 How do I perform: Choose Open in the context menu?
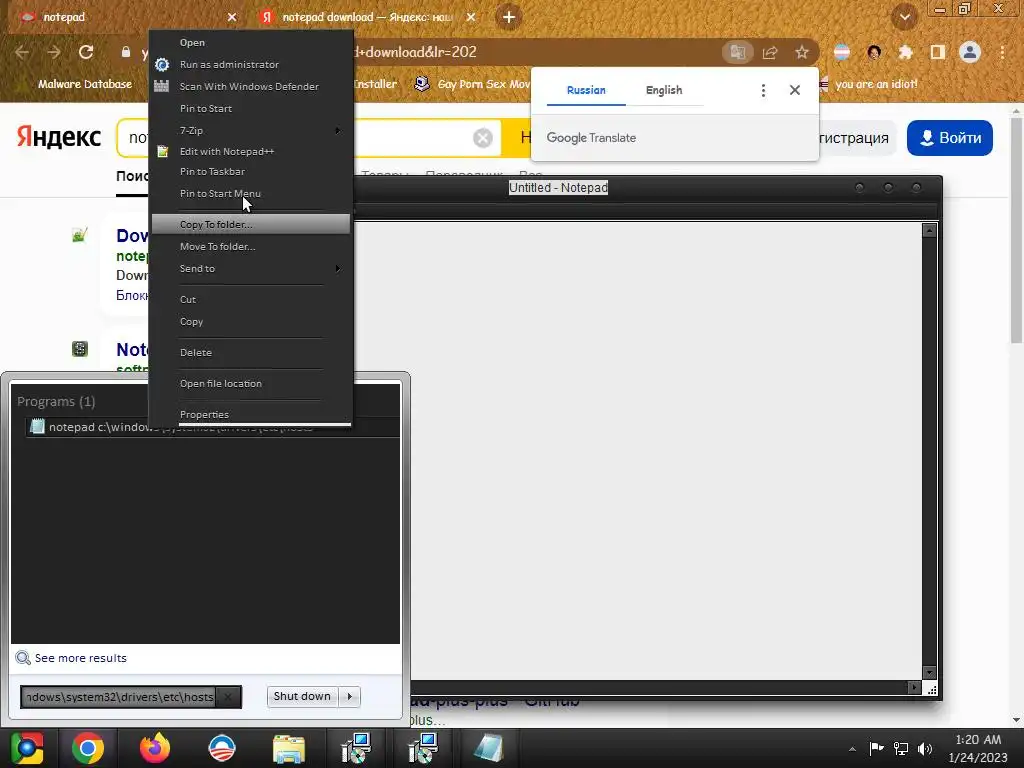(251, 42)
